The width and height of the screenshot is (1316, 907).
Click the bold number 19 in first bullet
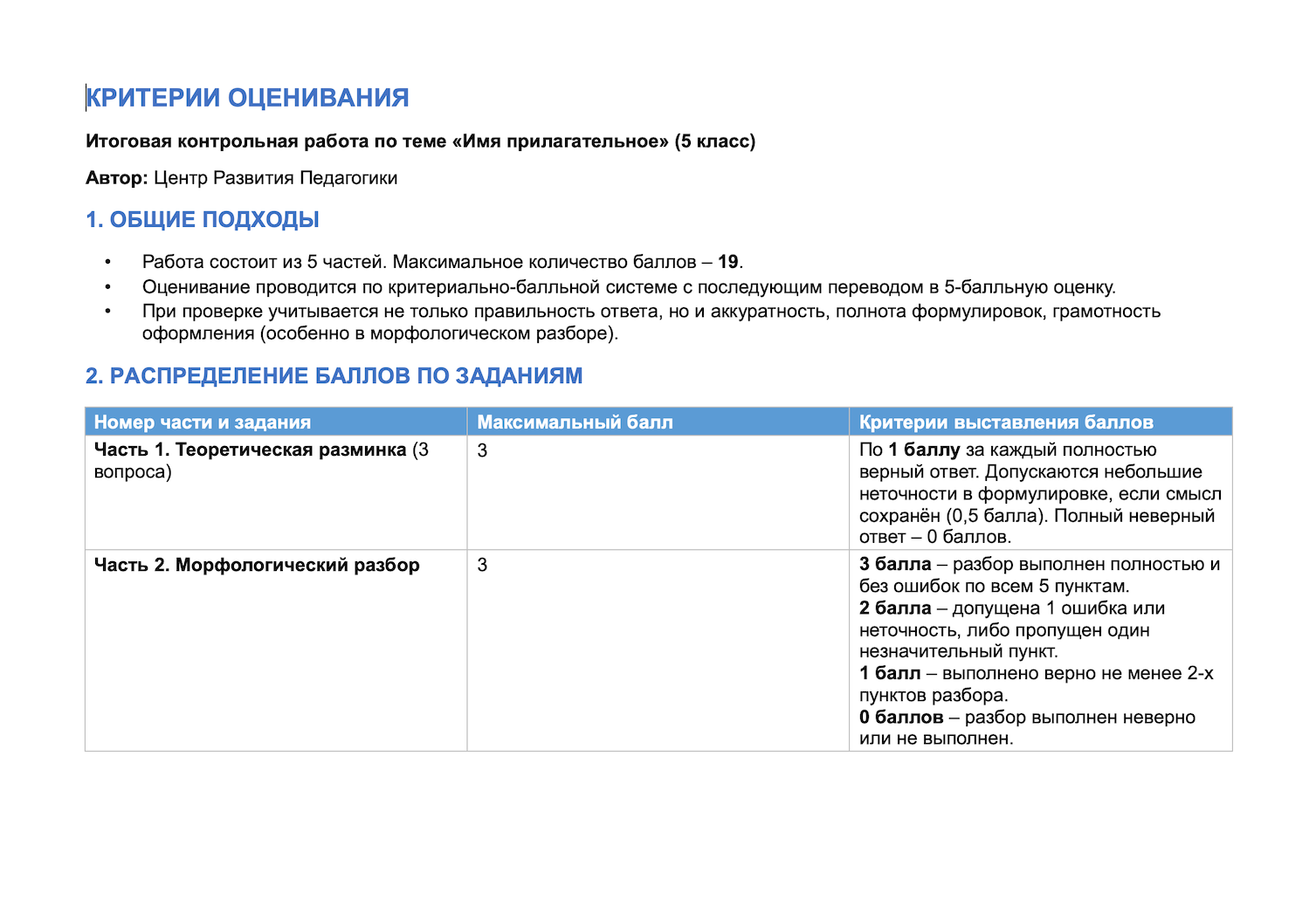(x=728, y=262)
